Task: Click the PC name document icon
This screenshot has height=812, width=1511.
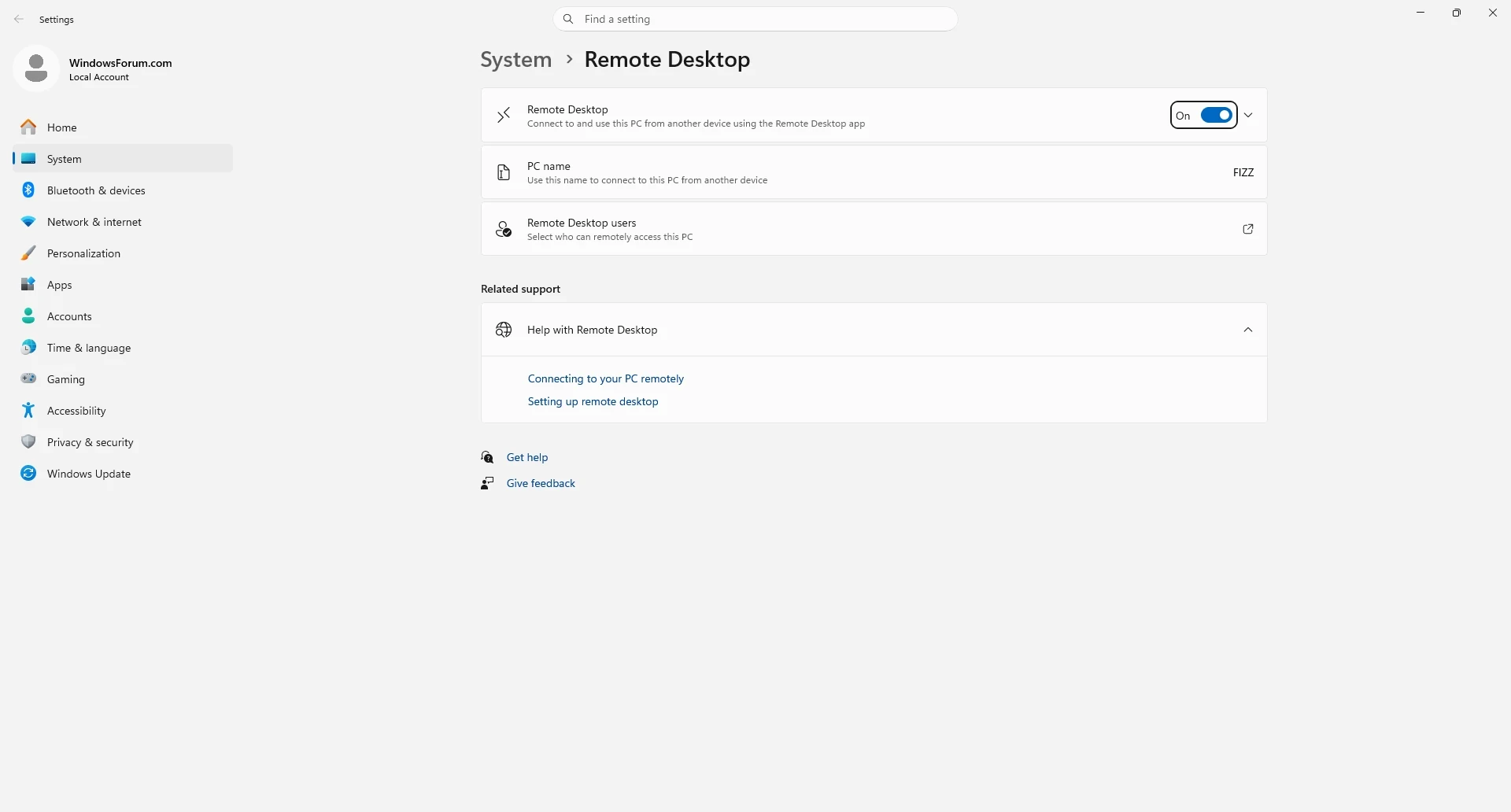Action: [504, 172]
